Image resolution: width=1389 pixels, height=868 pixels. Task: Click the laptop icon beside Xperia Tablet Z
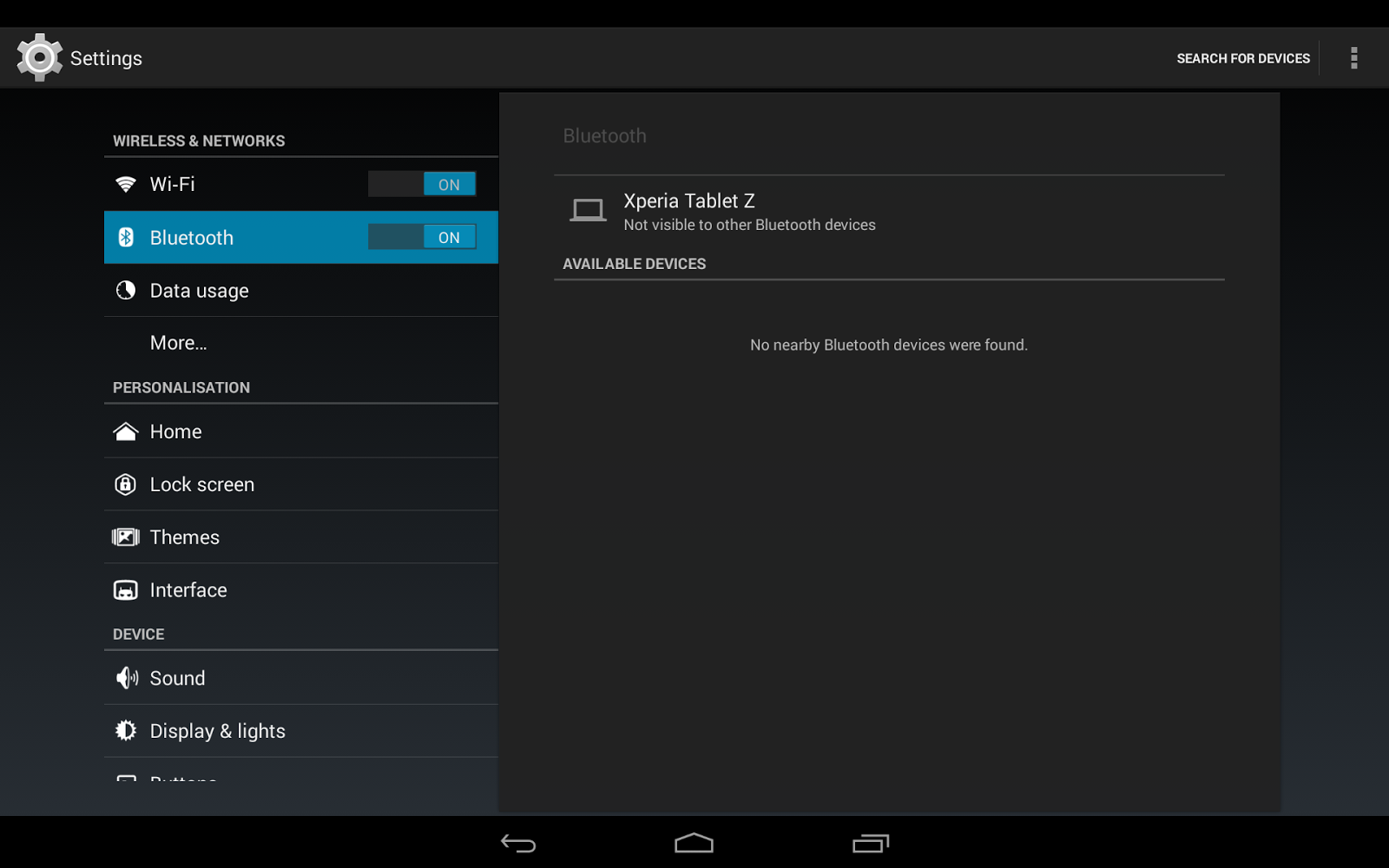588,211
